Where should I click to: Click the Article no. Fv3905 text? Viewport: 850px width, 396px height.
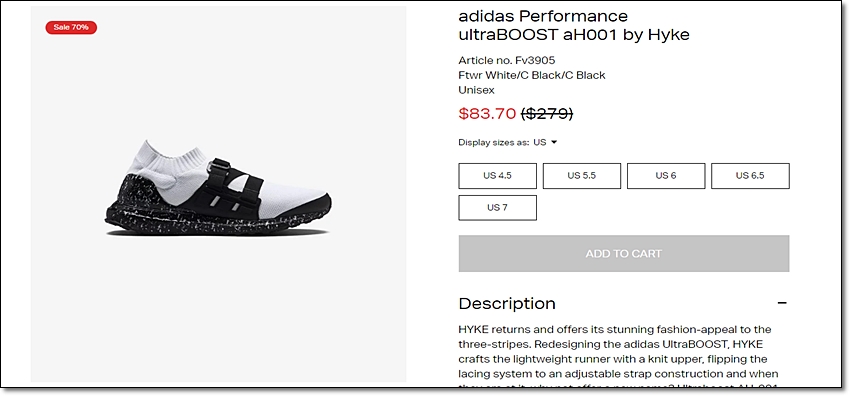tap(507, 60)
